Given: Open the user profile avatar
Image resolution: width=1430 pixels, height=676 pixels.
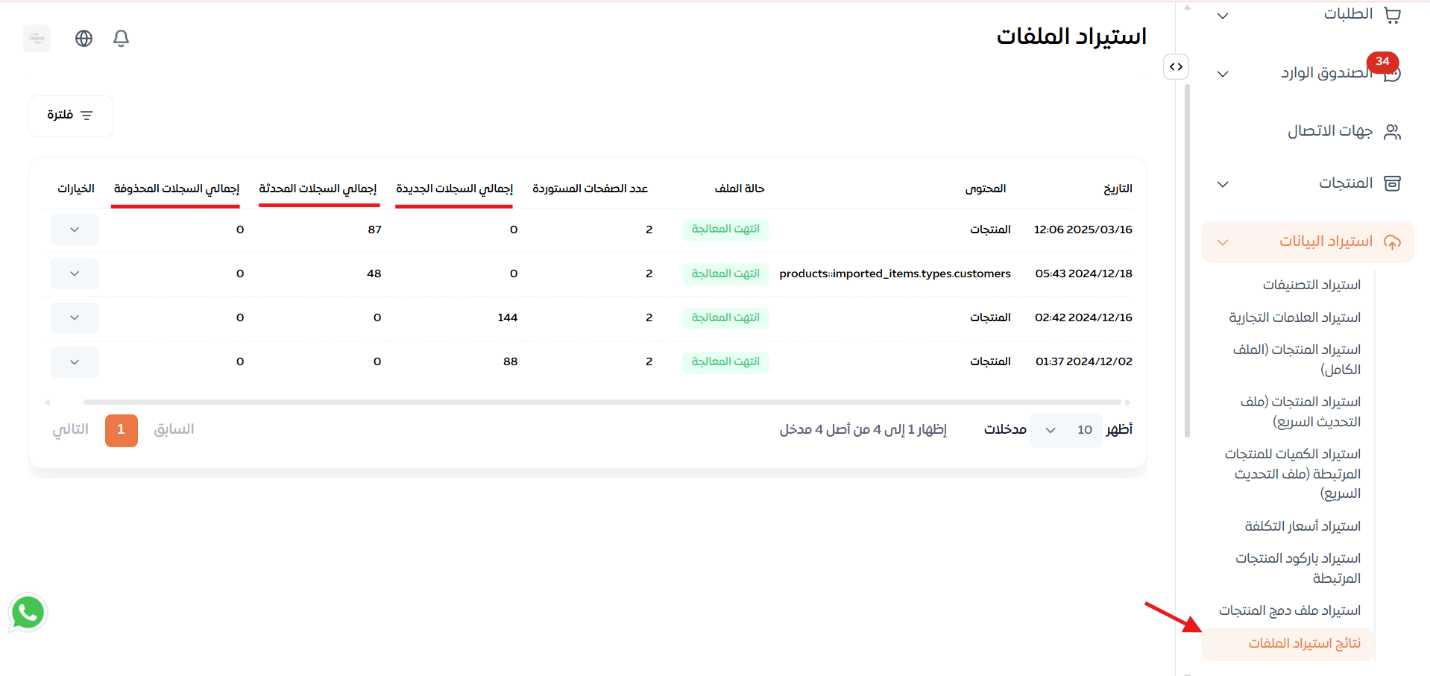Looking at the screenshot, I should (37, 38).
